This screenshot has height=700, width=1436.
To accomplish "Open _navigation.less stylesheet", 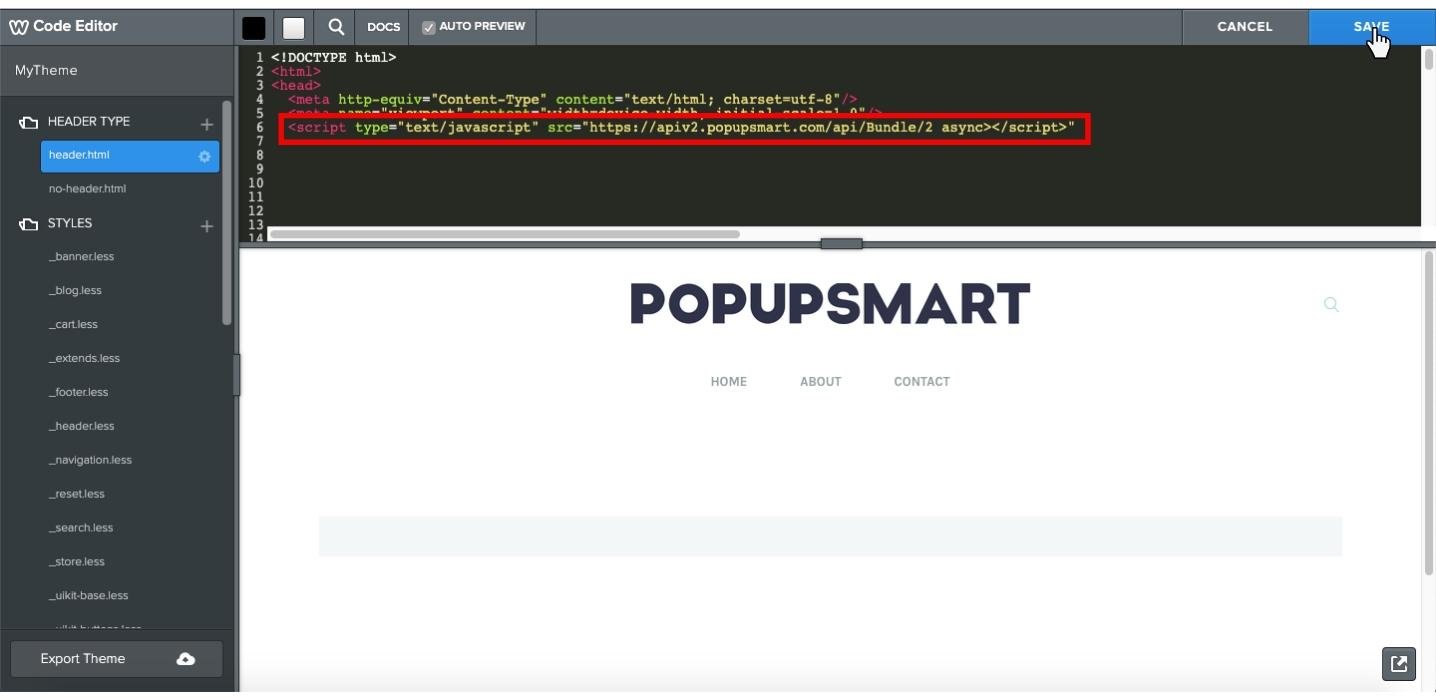I will tap(90, 461).
